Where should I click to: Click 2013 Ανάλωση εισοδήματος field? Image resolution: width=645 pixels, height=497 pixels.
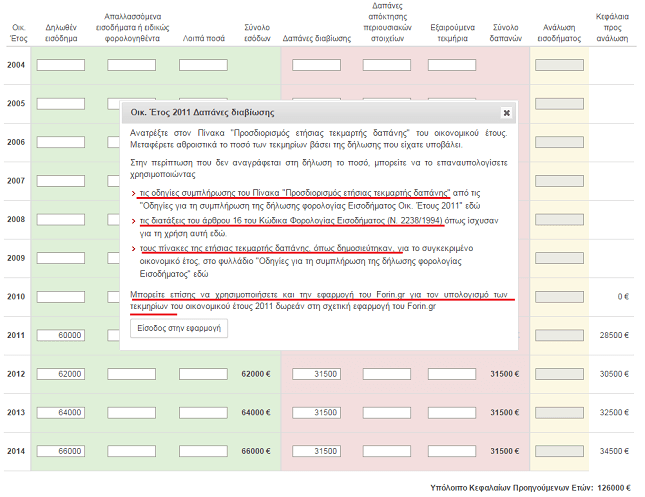559,413
